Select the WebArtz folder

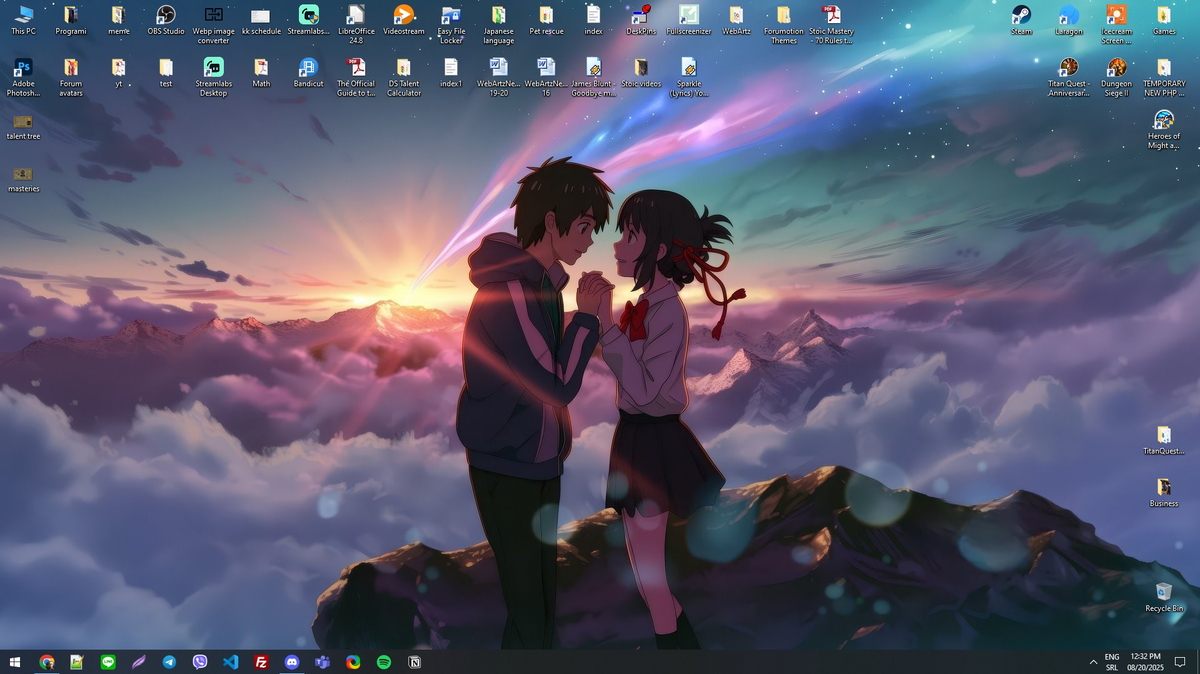point(736,20)
